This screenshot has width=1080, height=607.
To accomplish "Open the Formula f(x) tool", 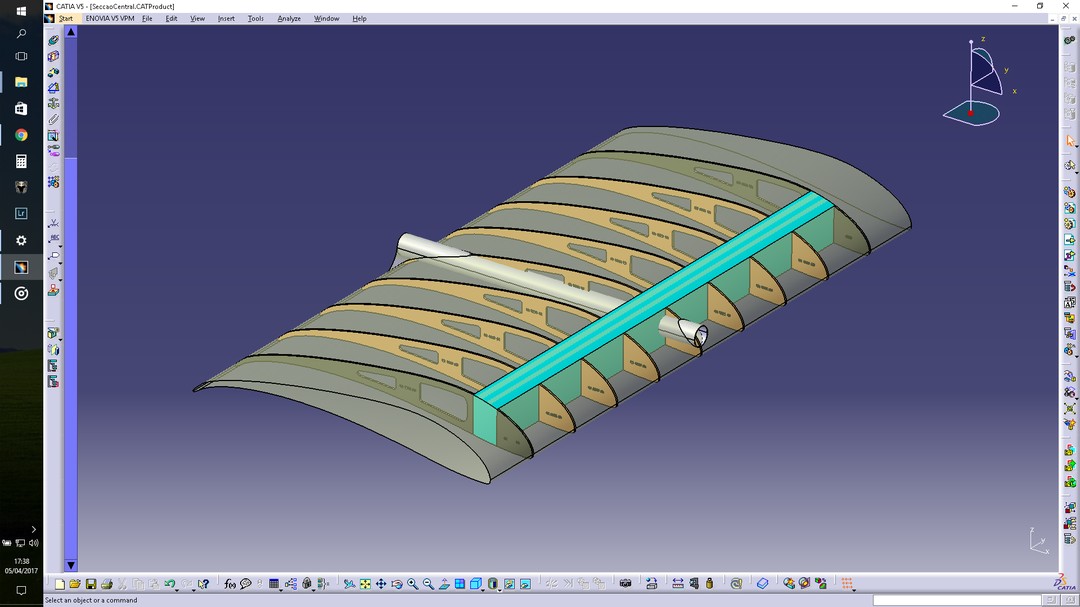I will (x=229, y=584).
